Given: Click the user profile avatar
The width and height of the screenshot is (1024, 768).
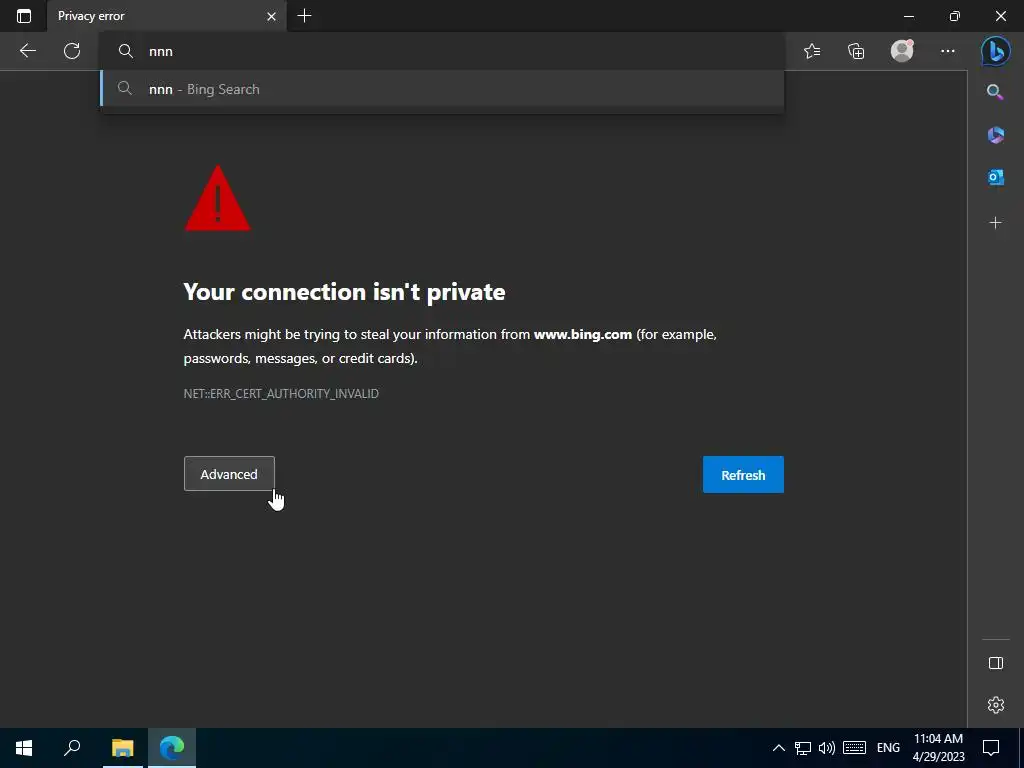Looking at the screenshot, I should point(902,51).
